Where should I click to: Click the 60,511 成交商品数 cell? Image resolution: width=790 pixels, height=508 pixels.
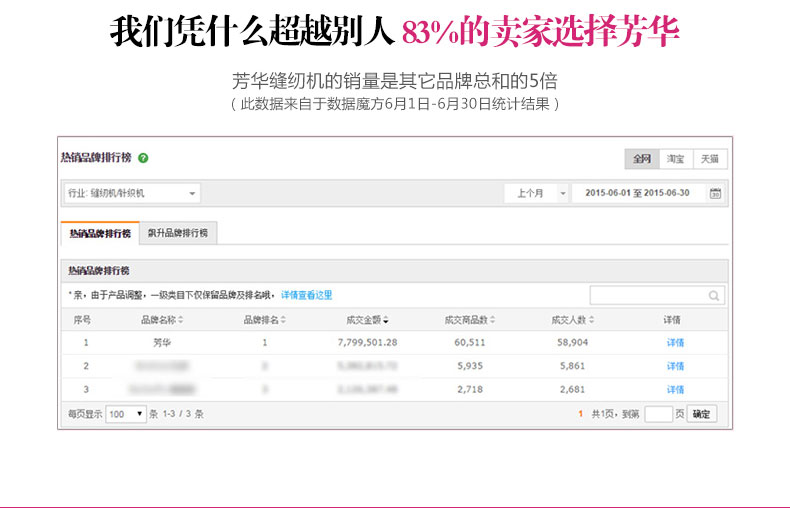click(470, 343)
